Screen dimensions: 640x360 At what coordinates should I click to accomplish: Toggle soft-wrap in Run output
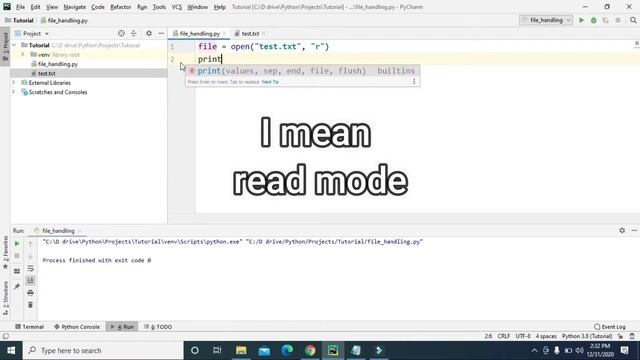(x=30, y=269)
